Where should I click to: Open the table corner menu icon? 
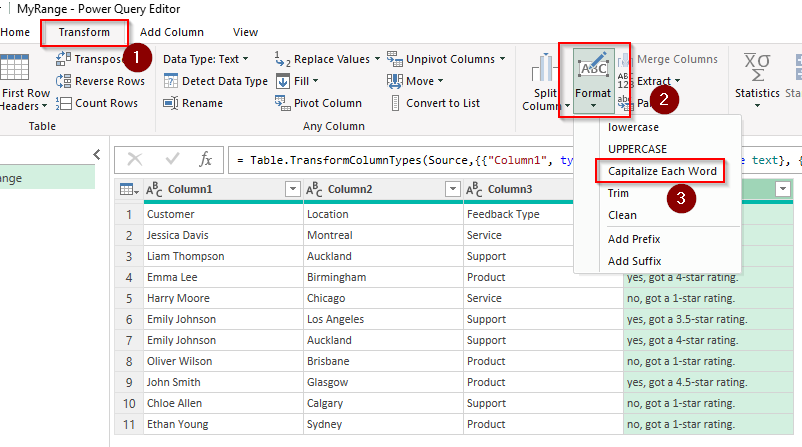pos(129,190)
